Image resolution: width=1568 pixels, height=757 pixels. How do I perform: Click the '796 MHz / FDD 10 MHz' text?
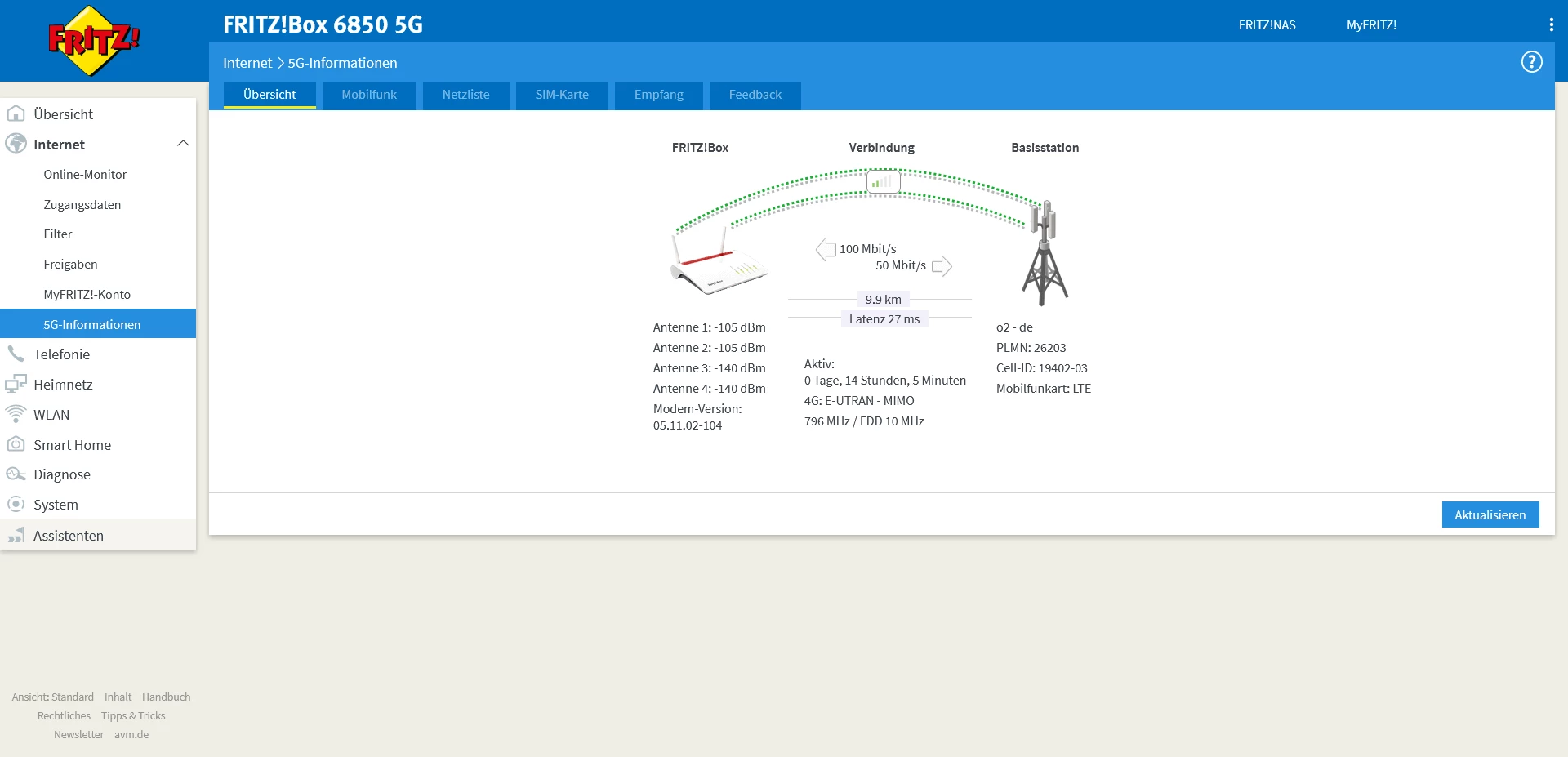pos(864,421)
